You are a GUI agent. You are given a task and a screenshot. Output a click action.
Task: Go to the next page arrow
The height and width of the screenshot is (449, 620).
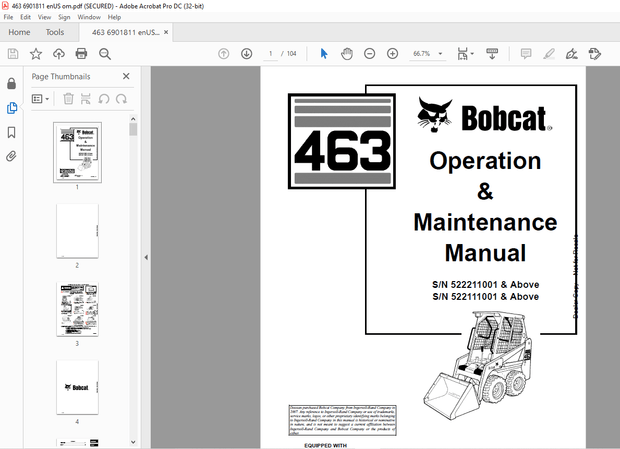(x=246, y=54)
